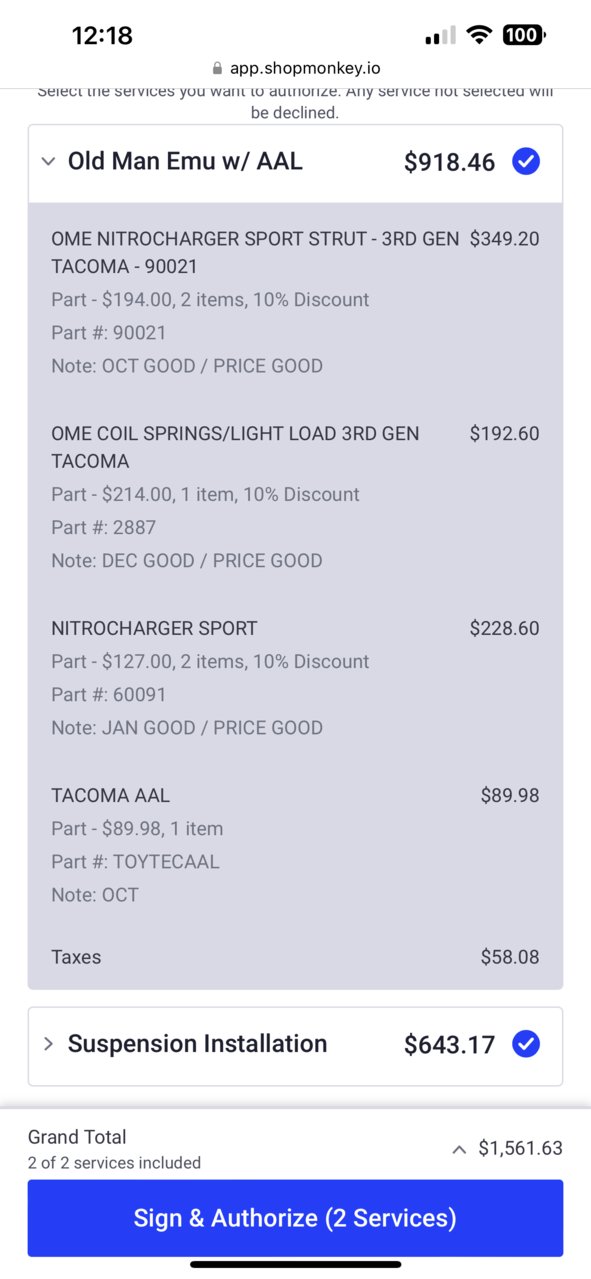Tap the Wi-Fi status icon
This screenshot has height=1279, width=591.
tap(480, 35)
